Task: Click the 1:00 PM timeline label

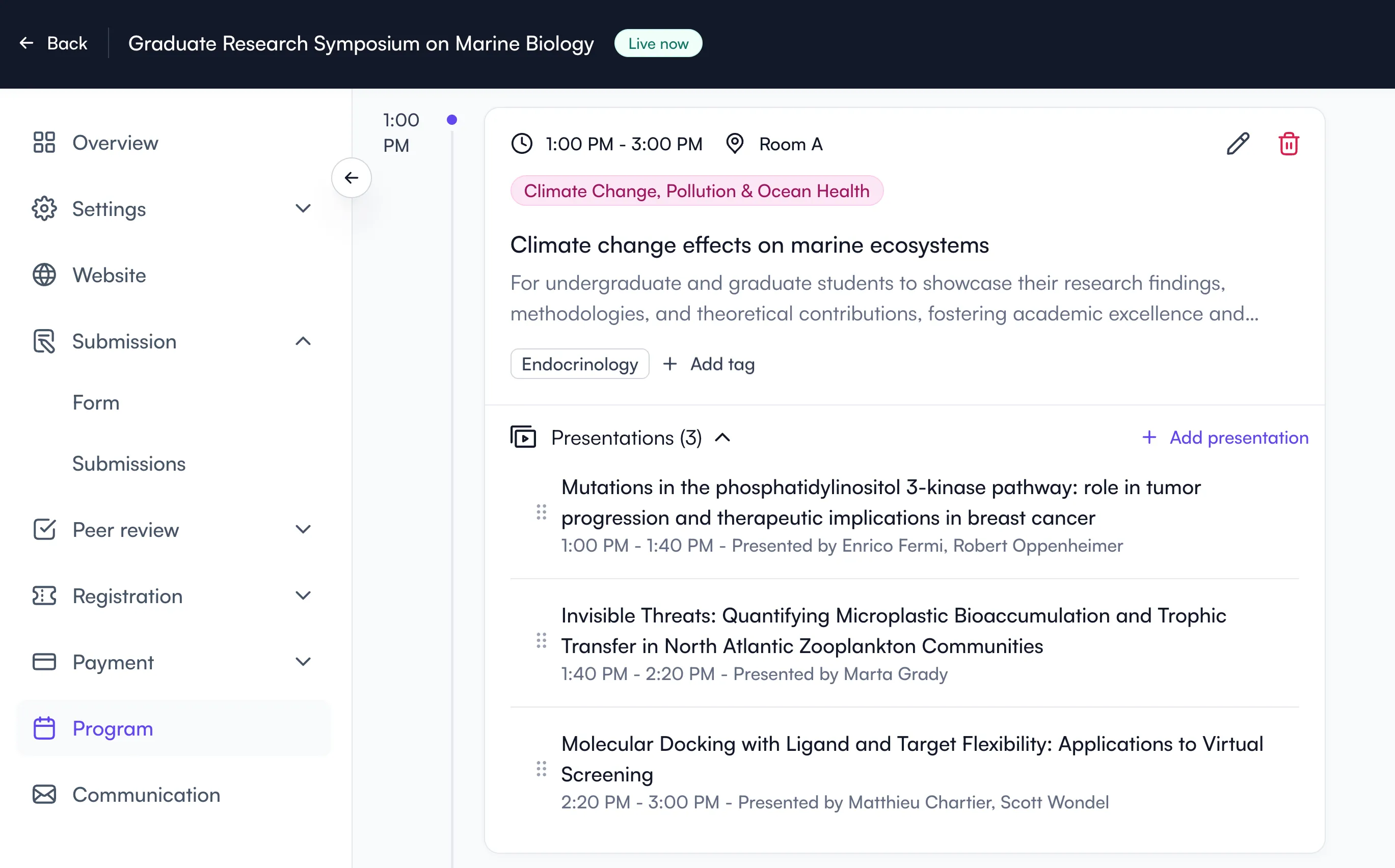Action: [x=400, y=132]
